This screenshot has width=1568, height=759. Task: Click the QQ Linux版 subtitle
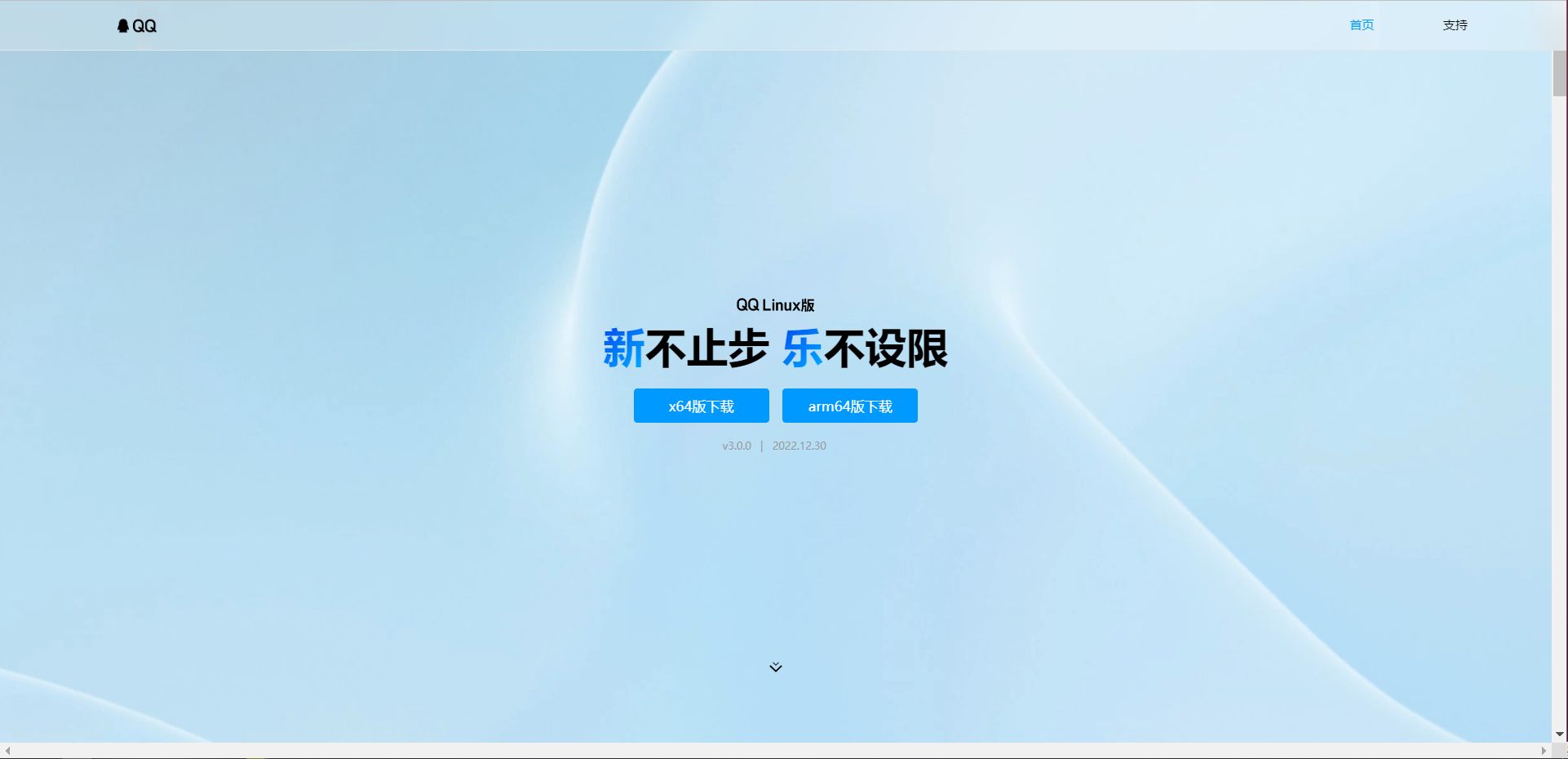pyautogui.click(x=775, y=305)
